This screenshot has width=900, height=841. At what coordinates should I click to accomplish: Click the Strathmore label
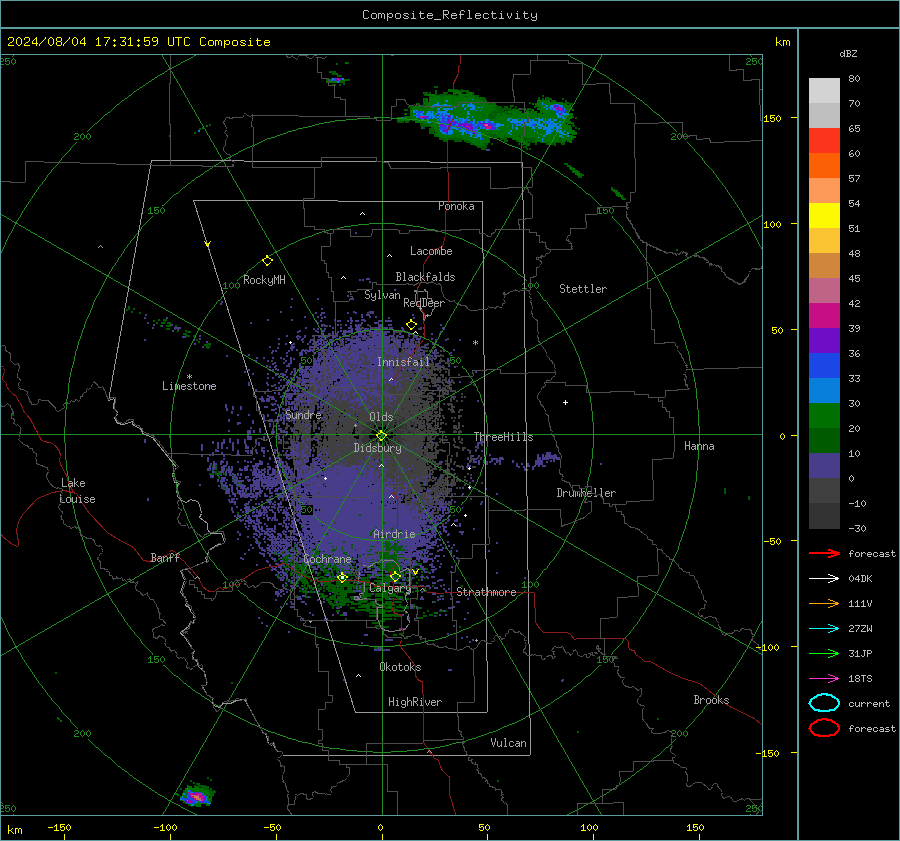tap(486, 592)
